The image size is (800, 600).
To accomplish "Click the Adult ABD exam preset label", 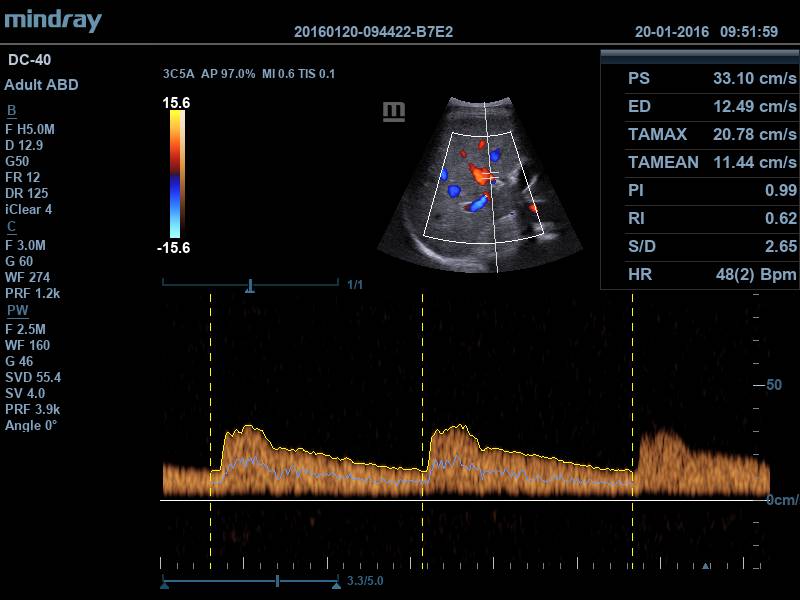I will 41,85.
